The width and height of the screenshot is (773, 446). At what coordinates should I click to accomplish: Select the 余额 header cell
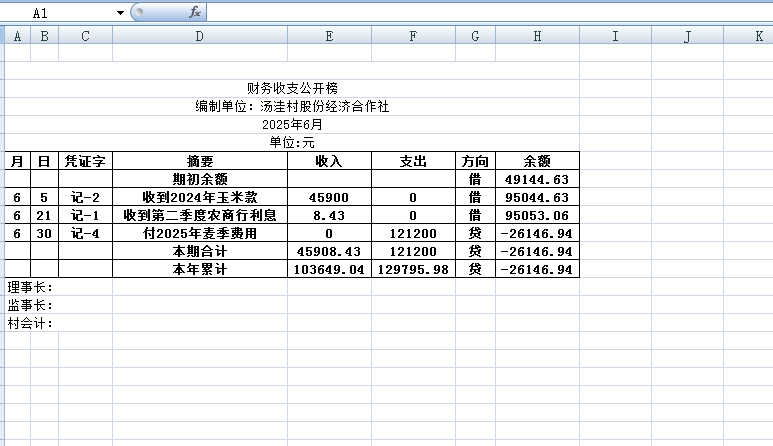537,161
